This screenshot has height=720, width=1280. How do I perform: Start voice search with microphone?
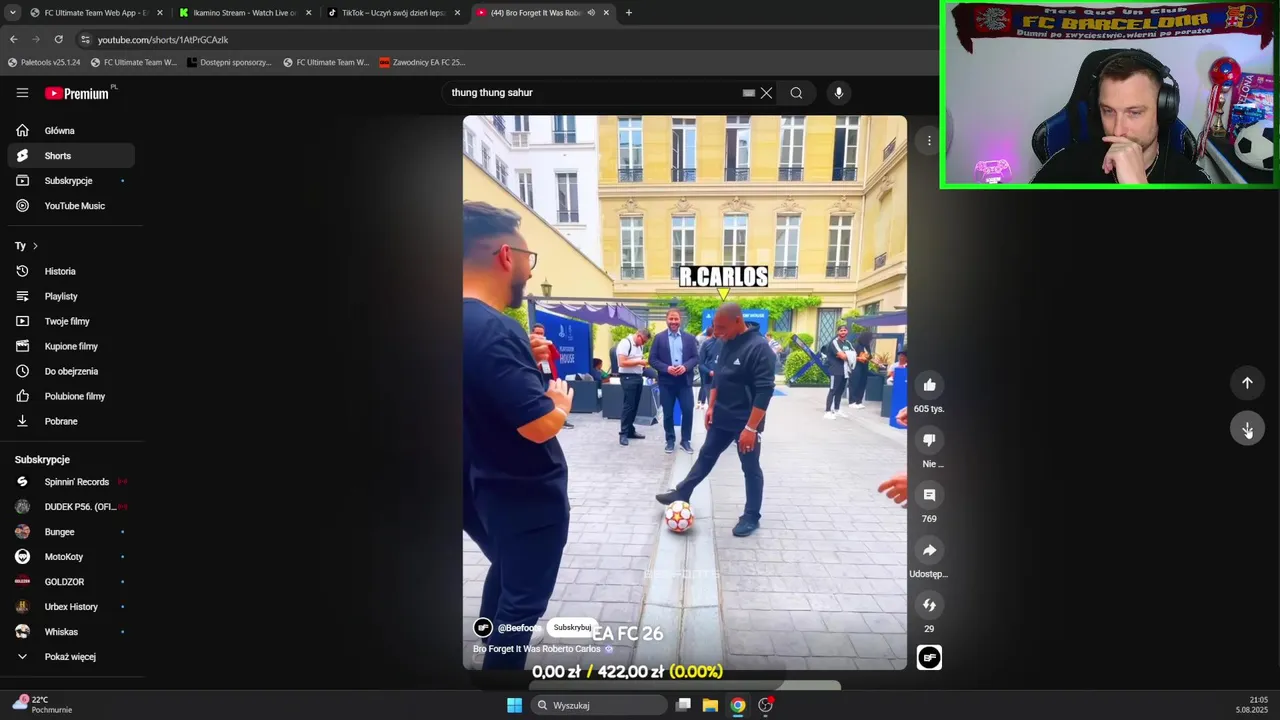tap(838, 93)
